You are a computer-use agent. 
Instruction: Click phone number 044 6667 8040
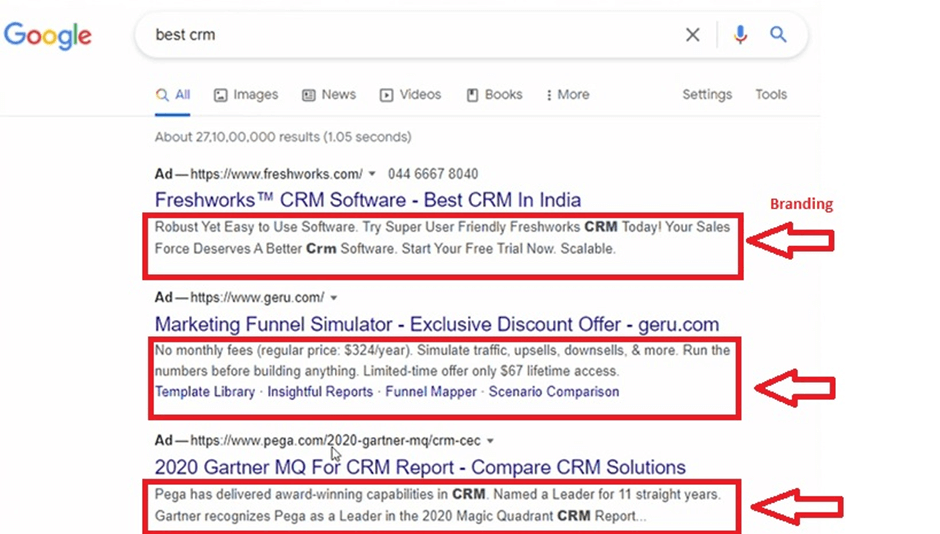coord(433,174)
